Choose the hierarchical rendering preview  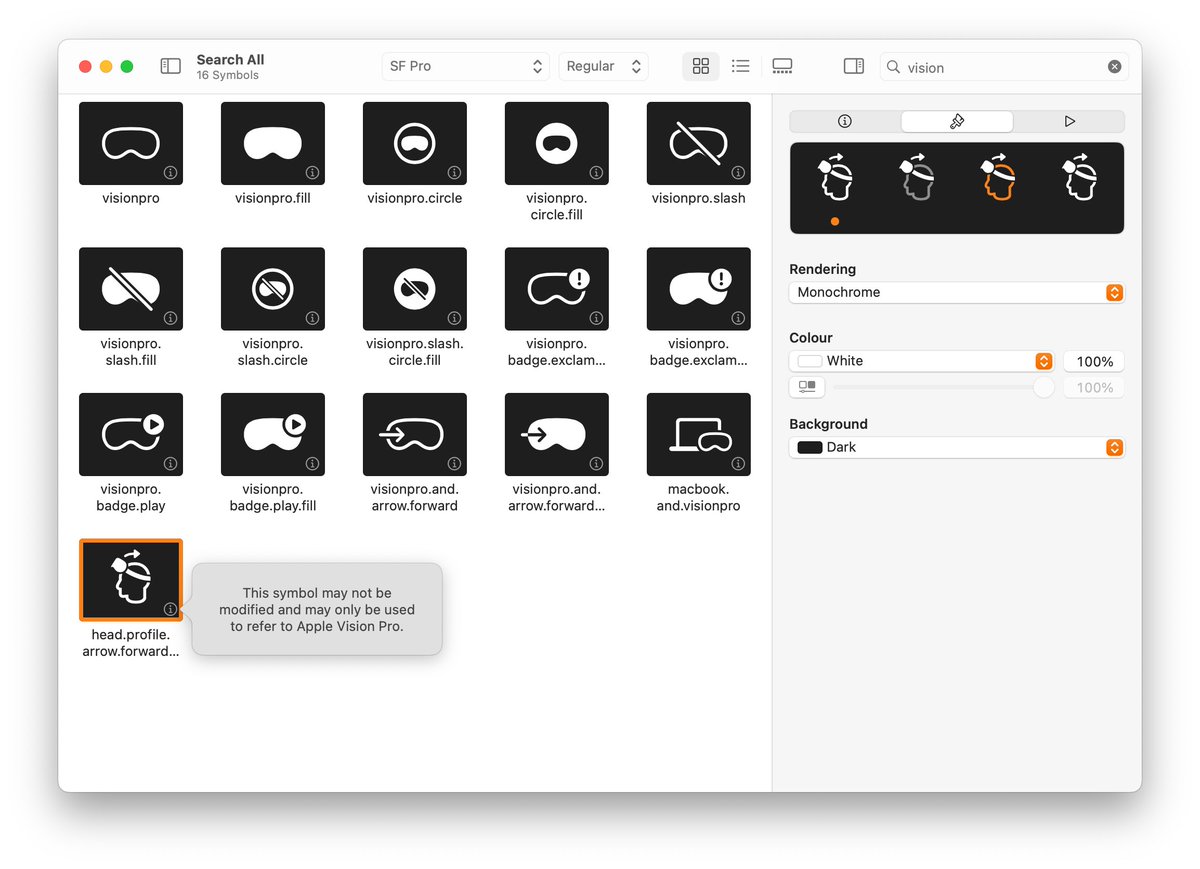point(916,178)
